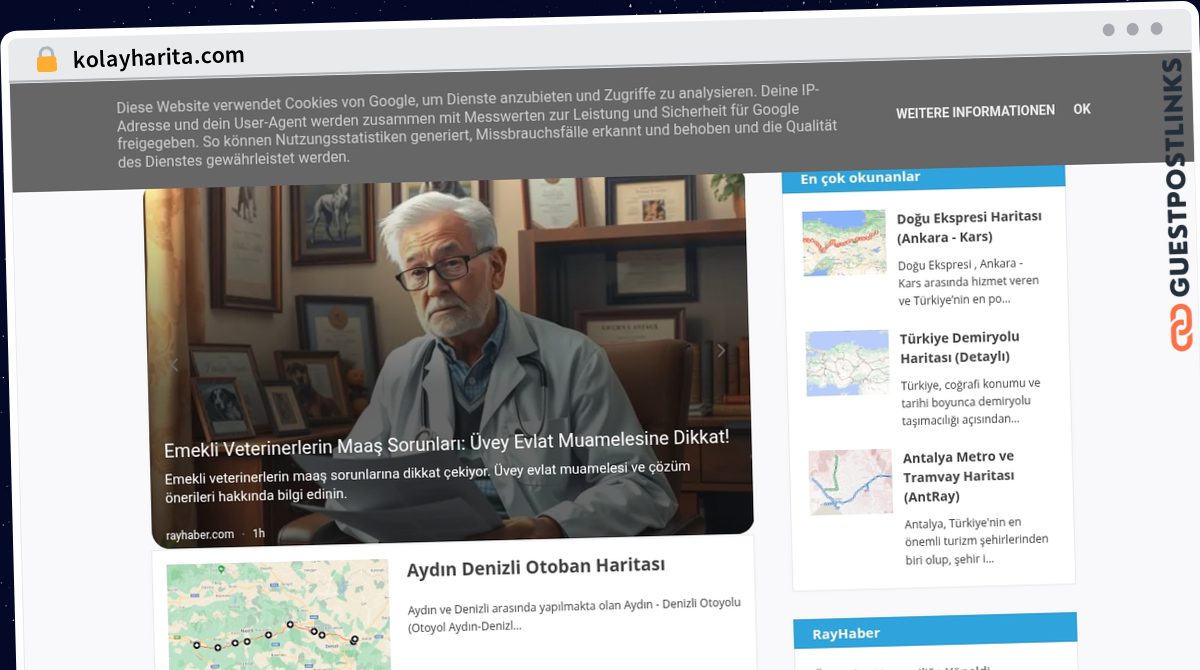This screenshot has height=670, width=1200.
Task: Select the Türkiye Demiryolu map thumbnail
Action: point(847,363)
